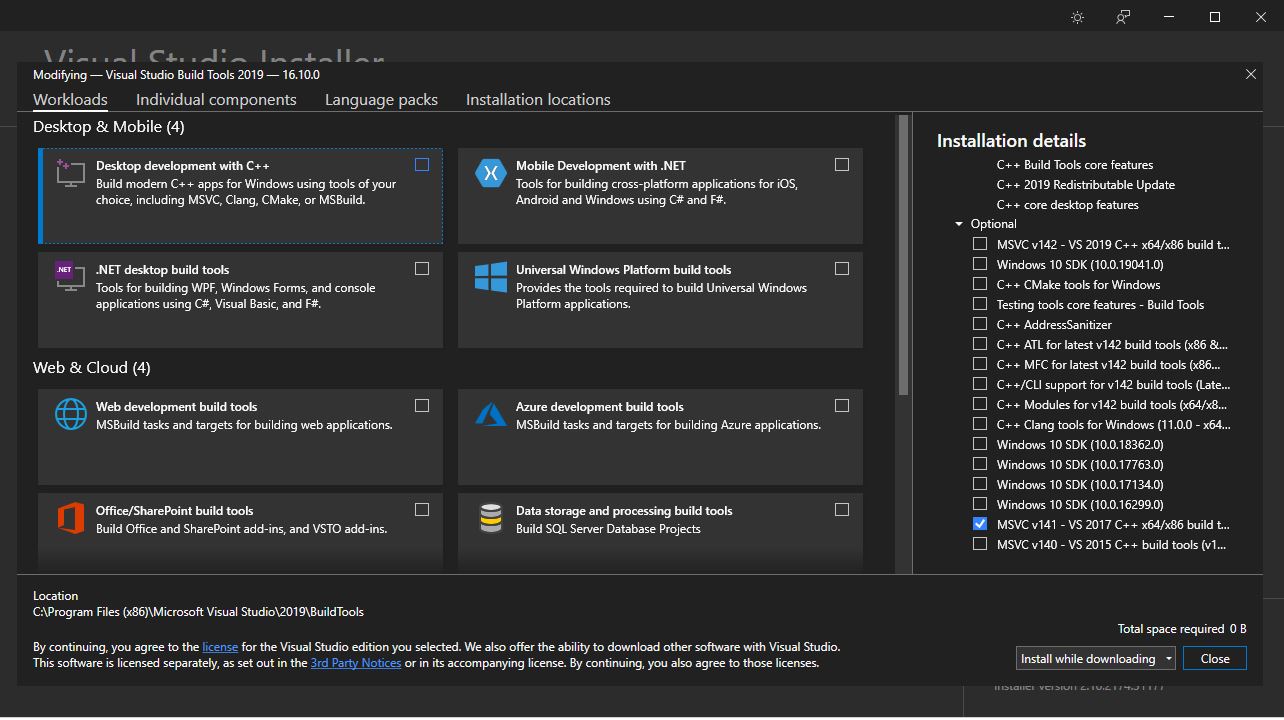This screenshot has width=1284, height=720.
Task: Open the Individual components tab
Action: click(x=216, y=99)
